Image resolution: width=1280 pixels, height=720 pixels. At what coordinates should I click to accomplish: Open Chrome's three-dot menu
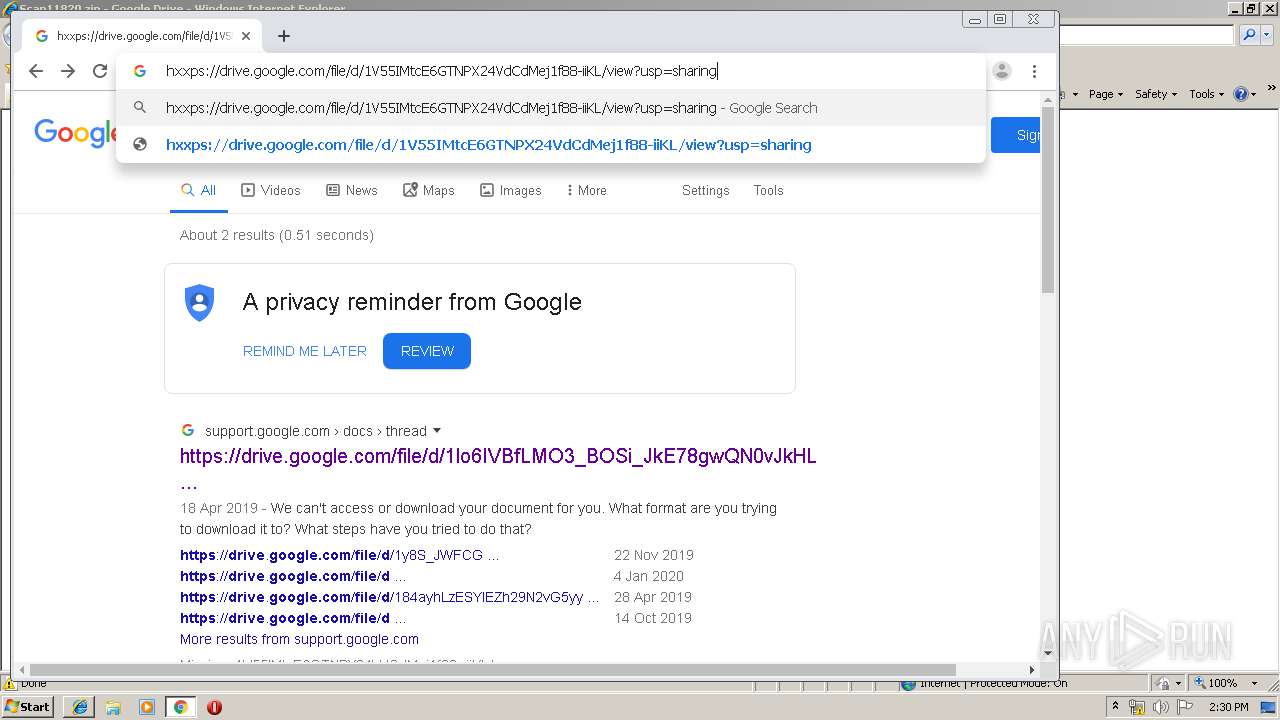point(1034,71)
